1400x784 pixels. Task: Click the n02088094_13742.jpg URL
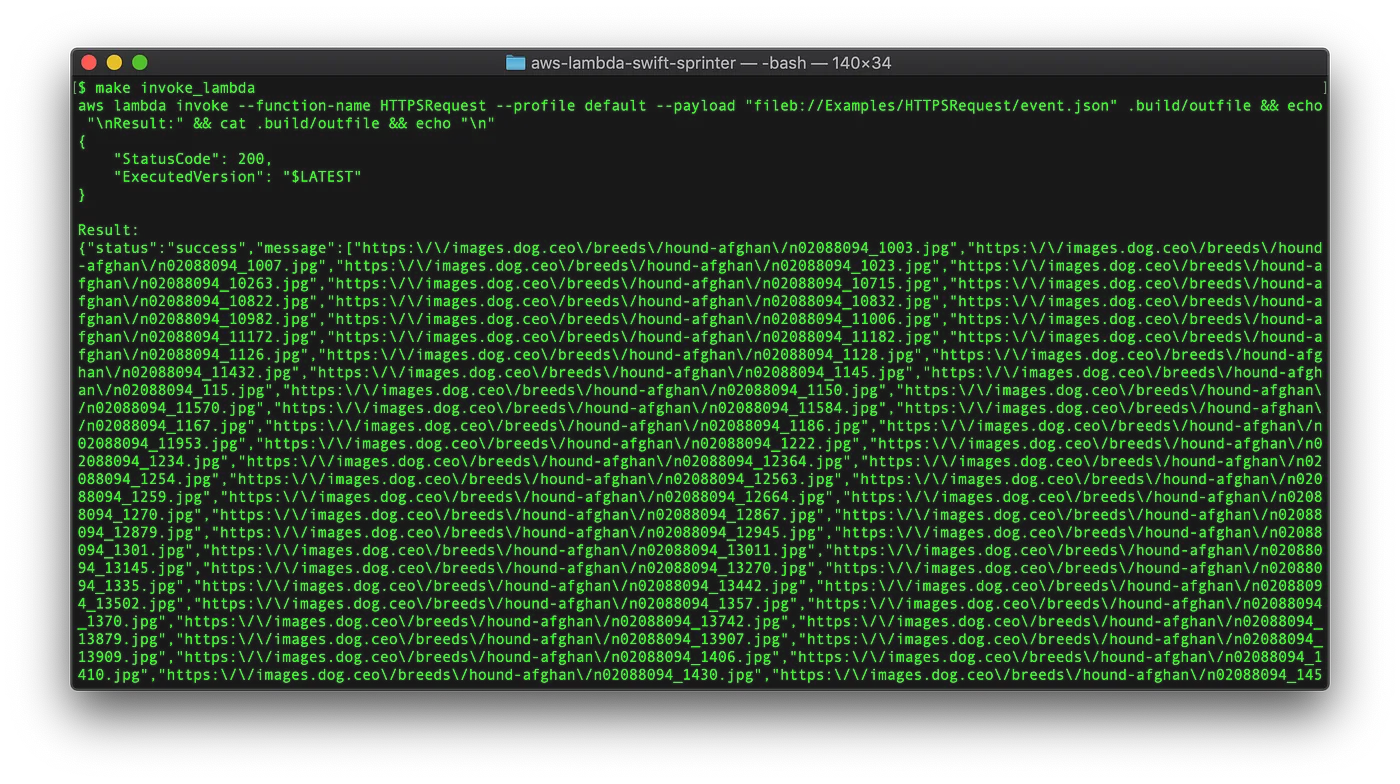coord(481,622)
